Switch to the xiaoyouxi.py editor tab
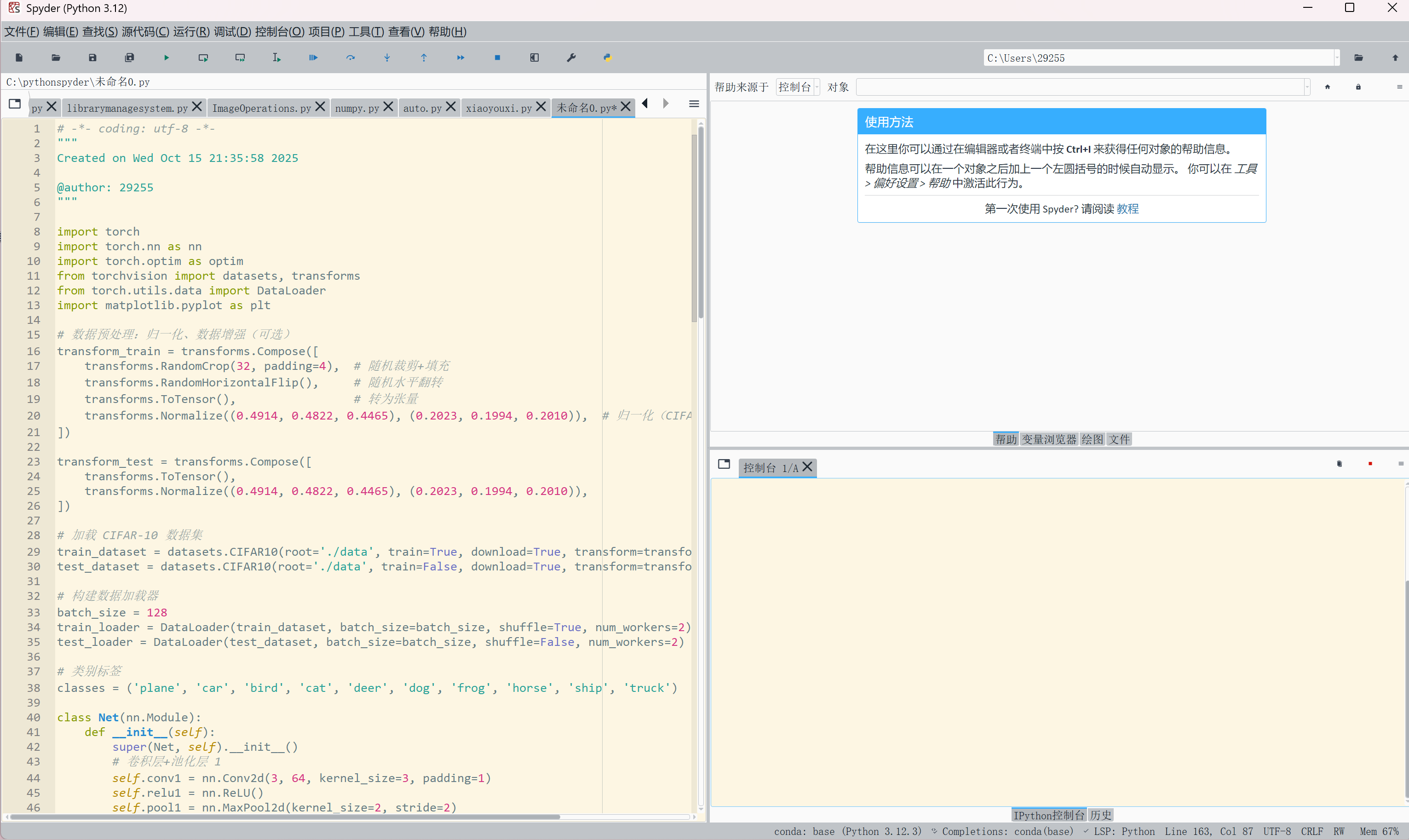Image resolution: width=1409 pixels, height=840 pixels. point(499,108)
